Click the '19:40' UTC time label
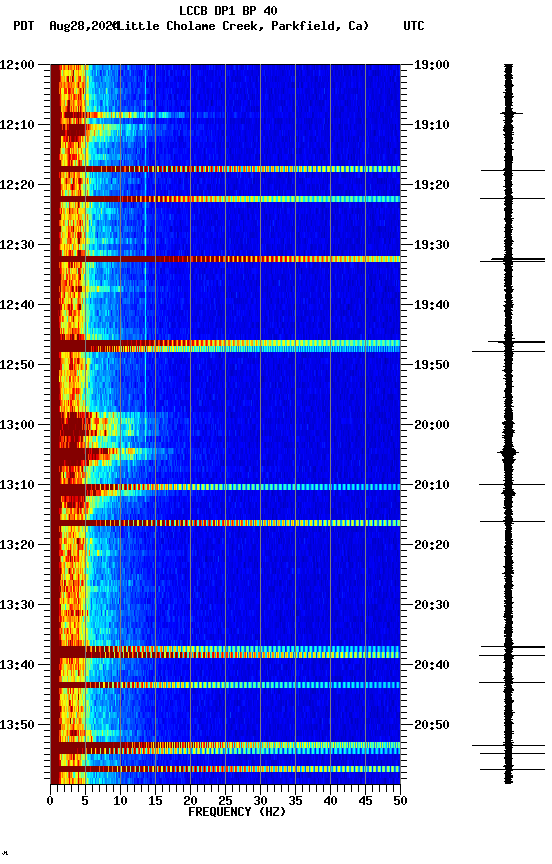Image resolution: width=552 pixels, height=864 pixels. [432, 305]
